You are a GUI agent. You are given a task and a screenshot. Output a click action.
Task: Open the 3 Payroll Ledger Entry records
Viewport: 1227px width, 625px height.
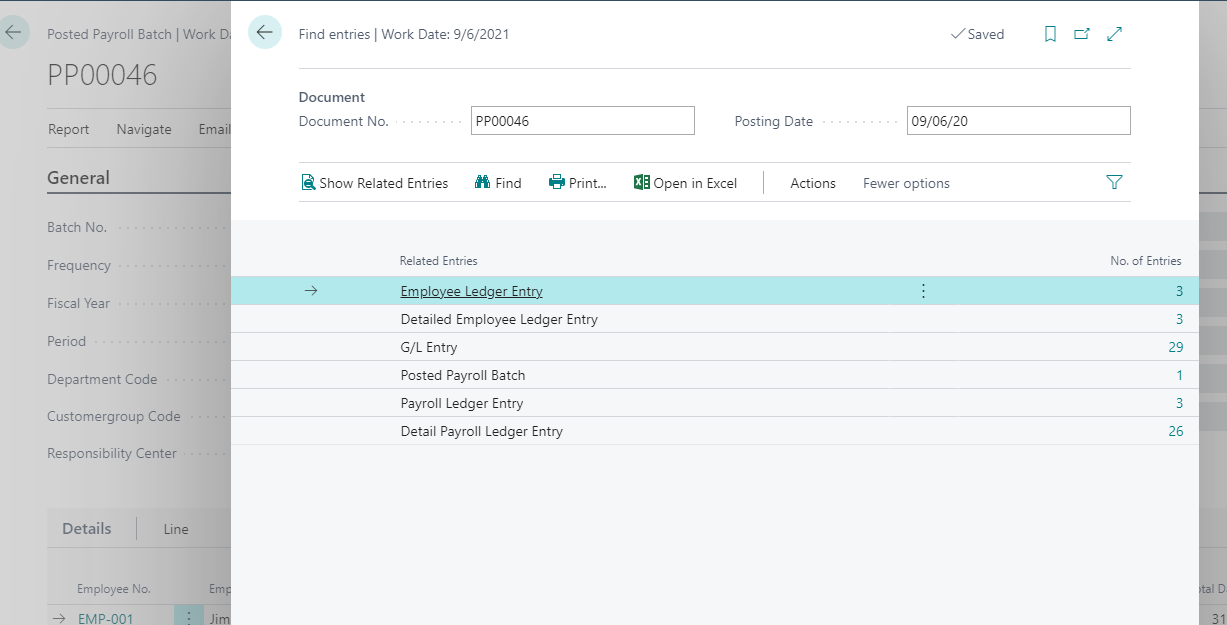point(1179,403)
